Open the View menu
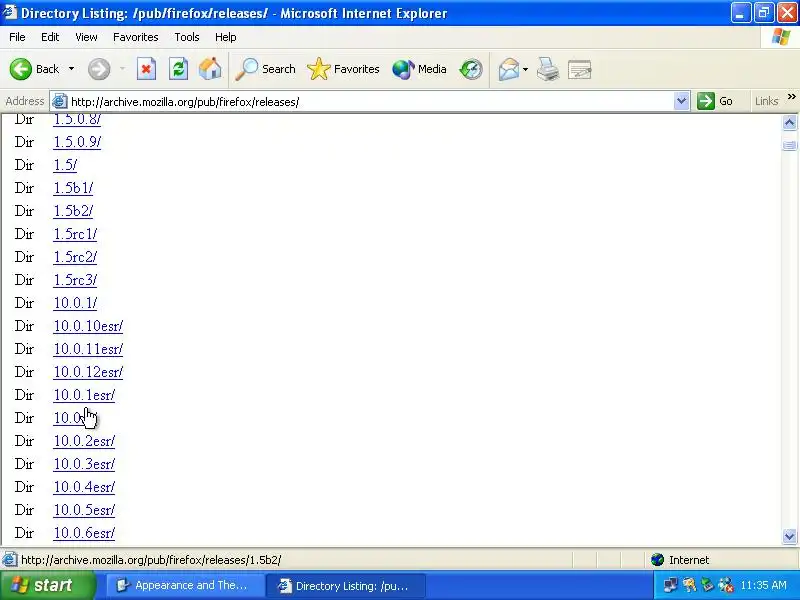 click(86, 37)
